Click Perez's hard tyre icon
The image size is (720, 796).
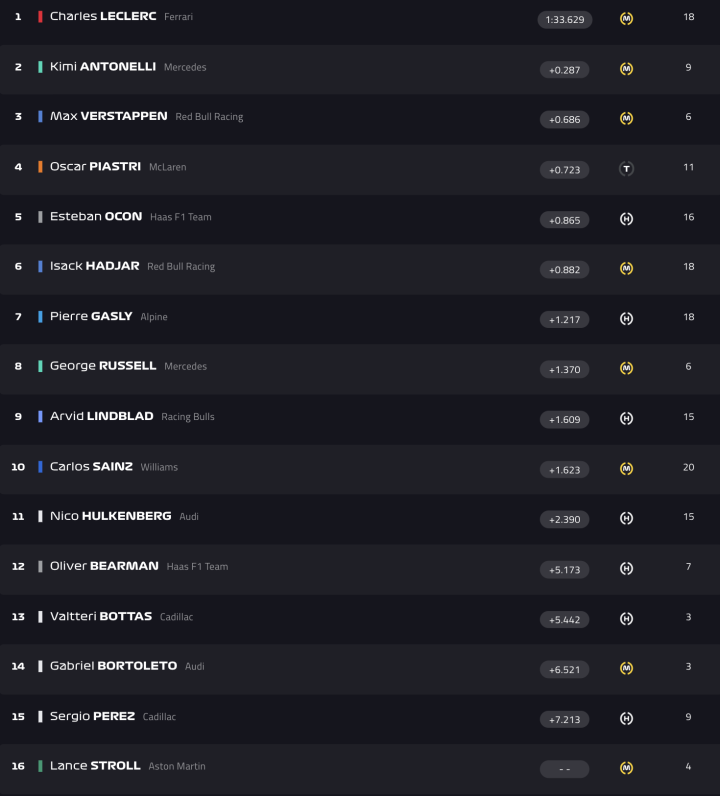(x=626, y=719)
